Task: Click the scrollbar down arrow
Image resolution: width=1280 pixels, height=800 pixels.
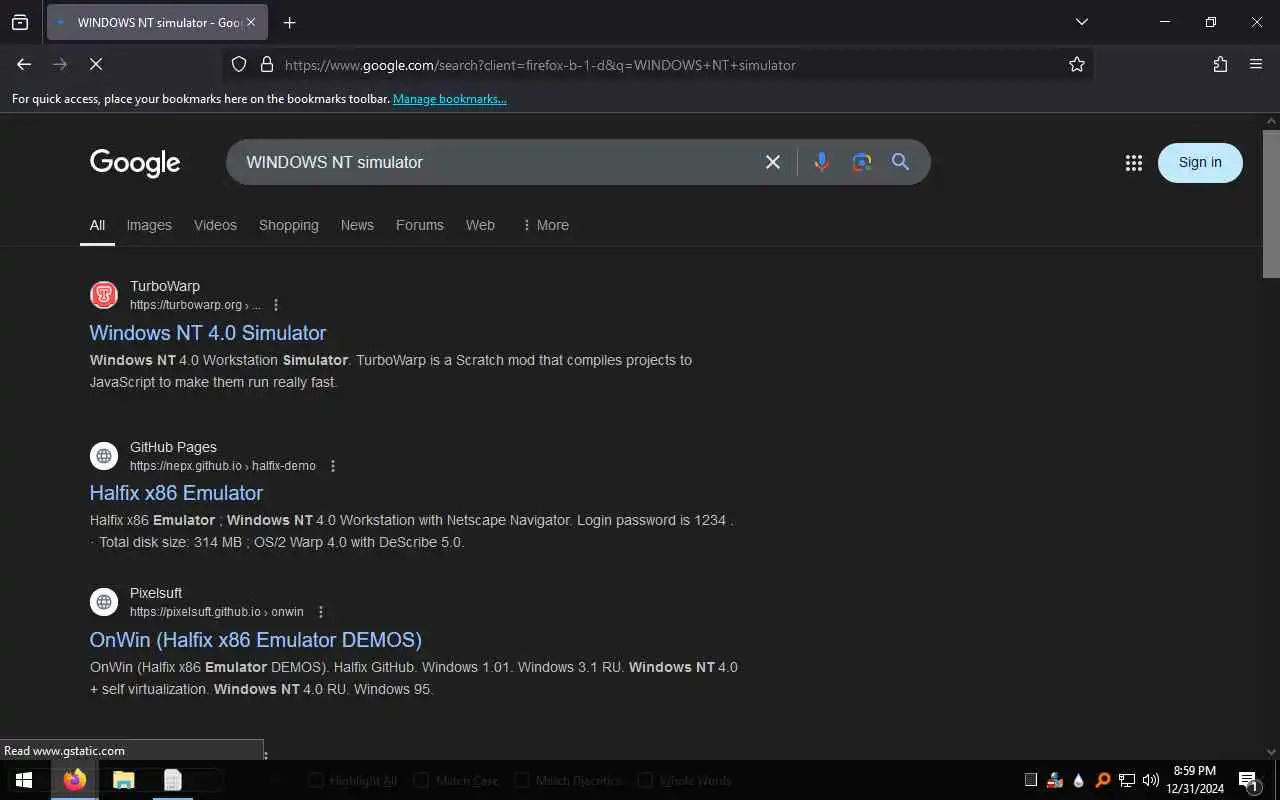Action: pyautogui.click(x=1271, y=752)
